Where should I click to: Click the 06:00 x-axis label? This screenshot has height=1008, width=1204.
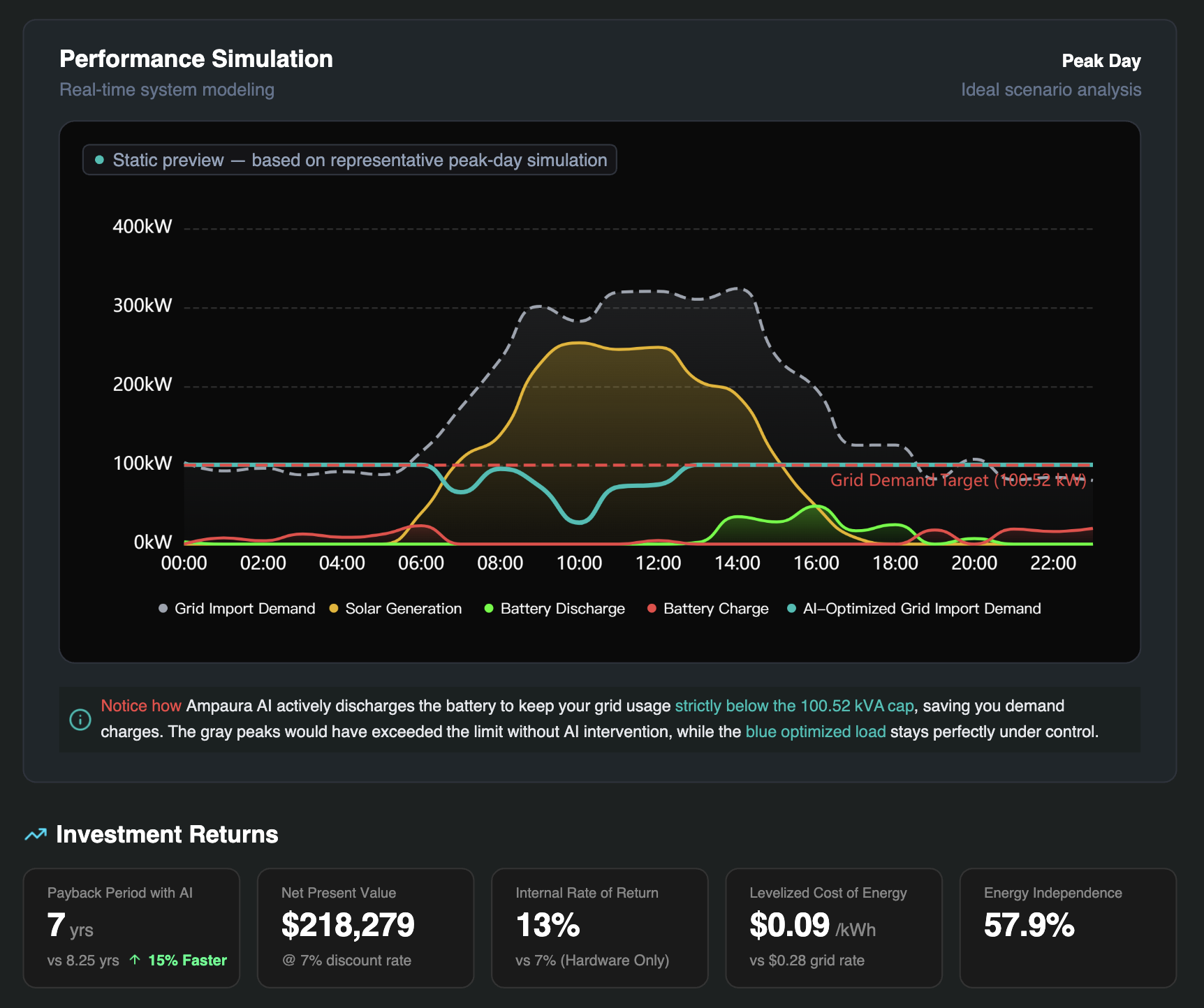pos(421,563)
